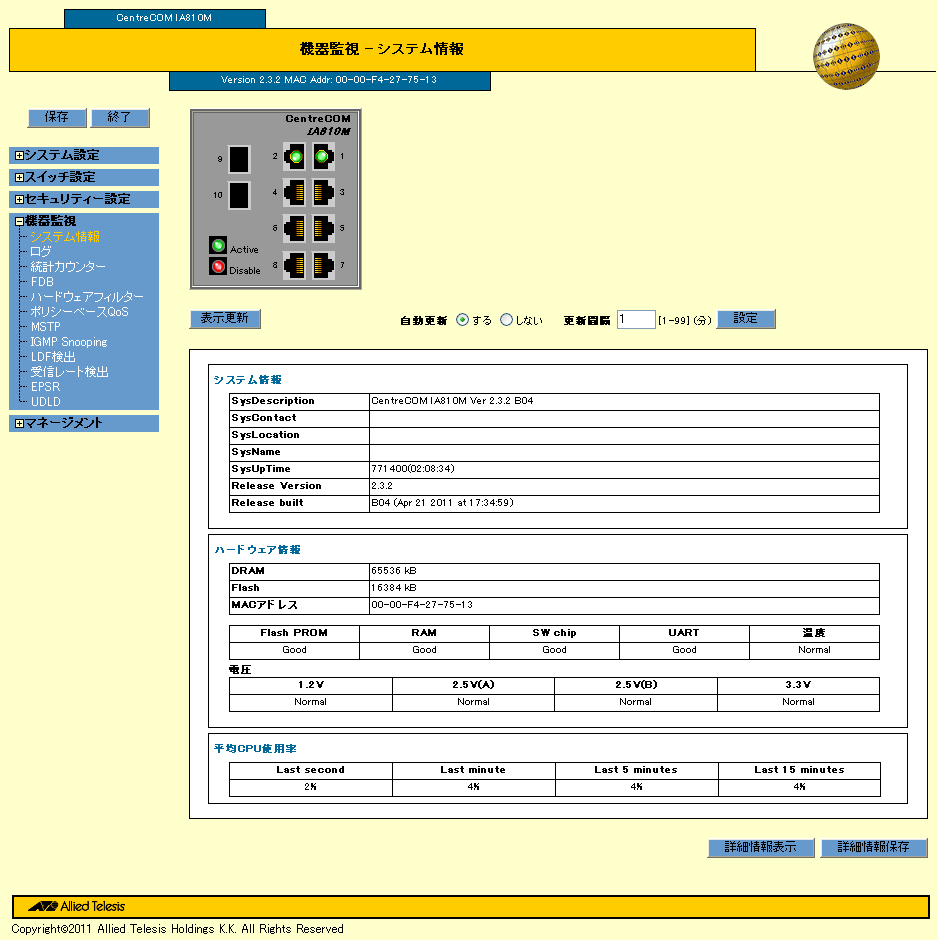This screenshot has width=938, height=940.
Task: Click port 2 icon on the switch panel
Action: click(295, 157)
